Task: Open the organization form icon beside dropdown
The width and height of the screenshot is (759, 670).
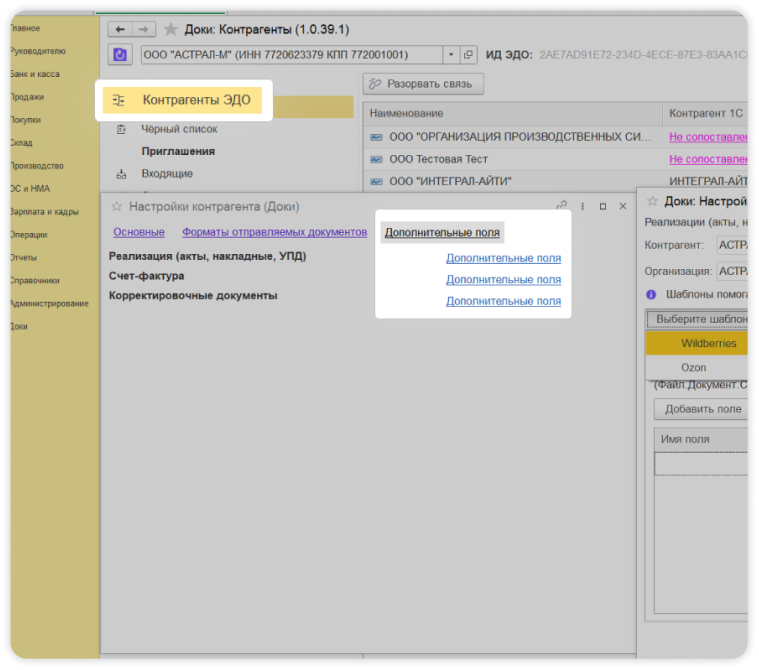Action: [x=469, y=54]
